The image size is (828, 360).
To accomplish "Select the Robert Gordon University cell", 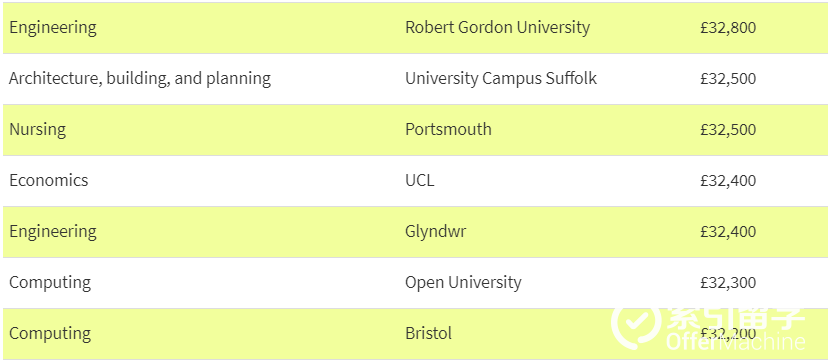I will pyautogui.click(x=497, y=27).
